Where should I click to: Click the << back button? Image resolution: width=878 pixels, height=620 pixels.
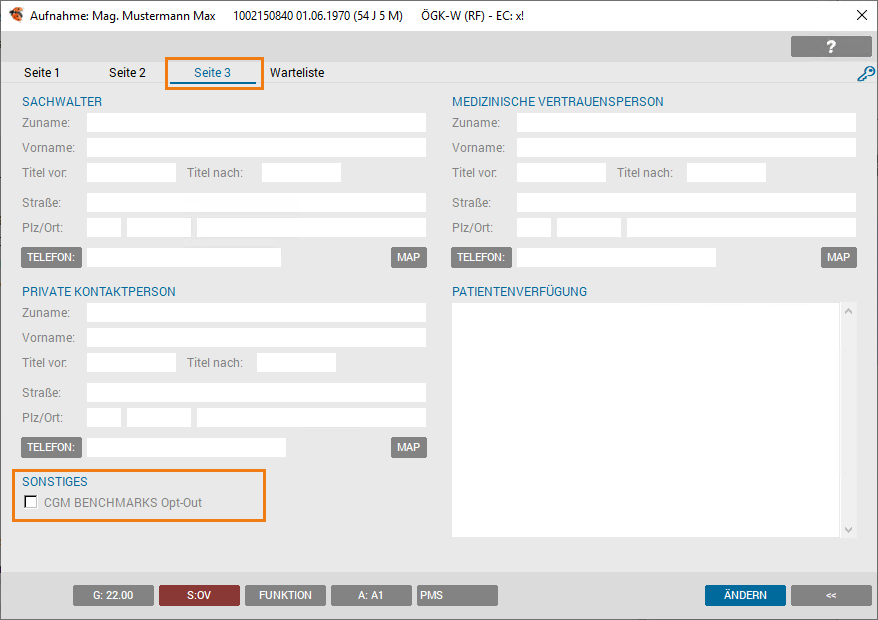coord(830,595)
